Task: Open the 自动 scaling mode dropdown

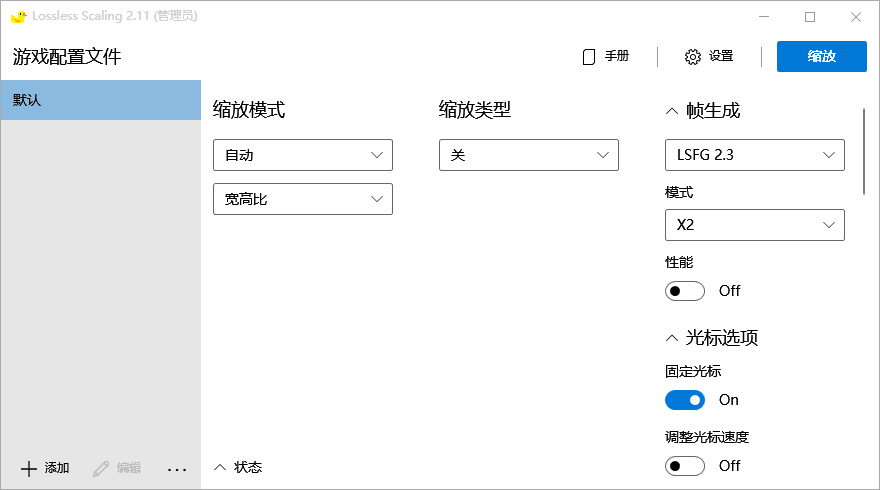Action: [x=302, y=155]
